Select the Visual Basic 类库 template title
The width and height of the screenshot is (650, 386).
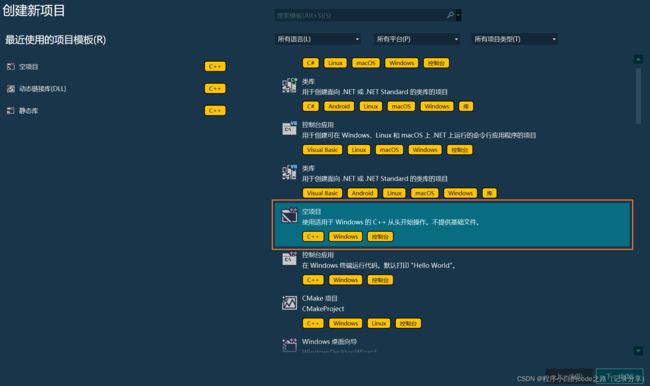click(x=308, y=168)
